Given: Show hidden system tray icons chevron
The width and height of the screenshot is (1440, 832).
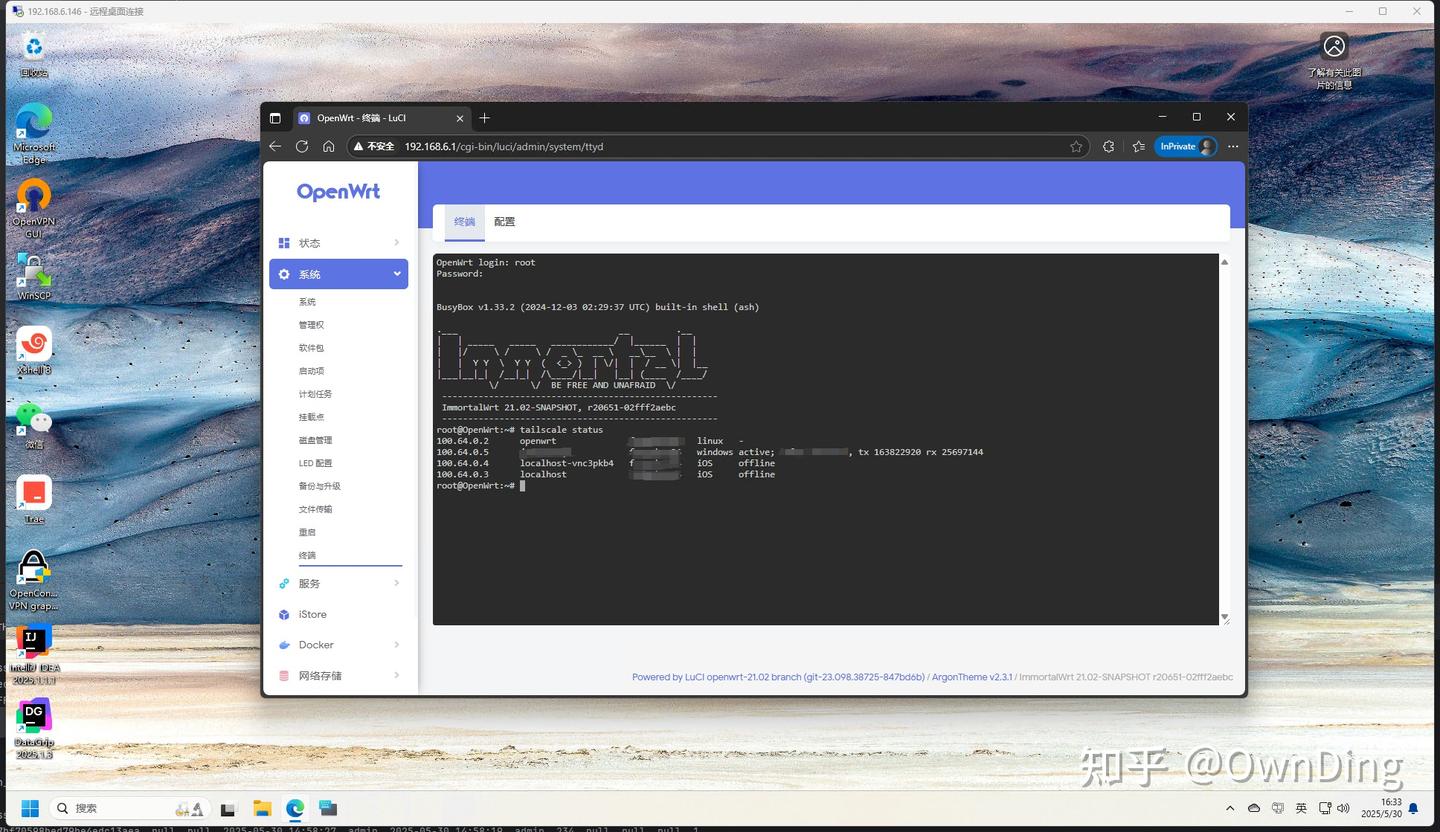Looking at the screenshot, I should (x=1229, y=808).
